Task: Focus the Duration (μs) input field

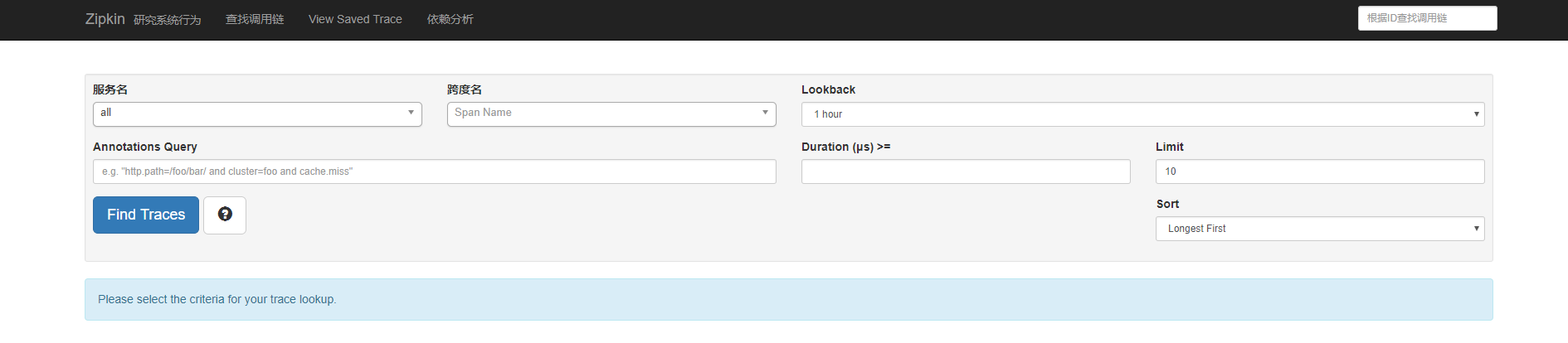Action: tap(965, 171)
